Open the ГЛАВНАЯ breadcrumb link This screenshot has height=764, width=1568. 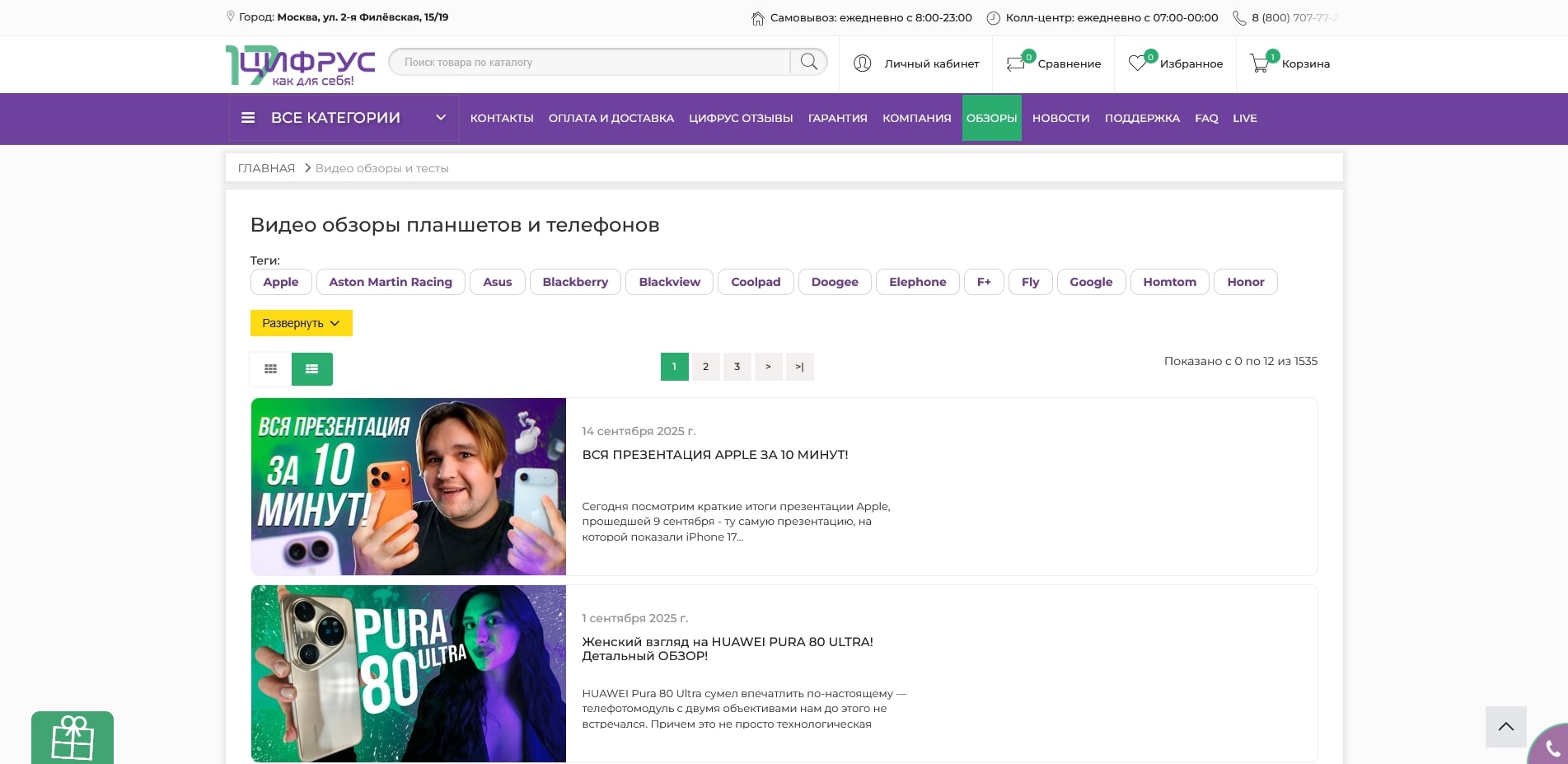[x=266, y=168]
